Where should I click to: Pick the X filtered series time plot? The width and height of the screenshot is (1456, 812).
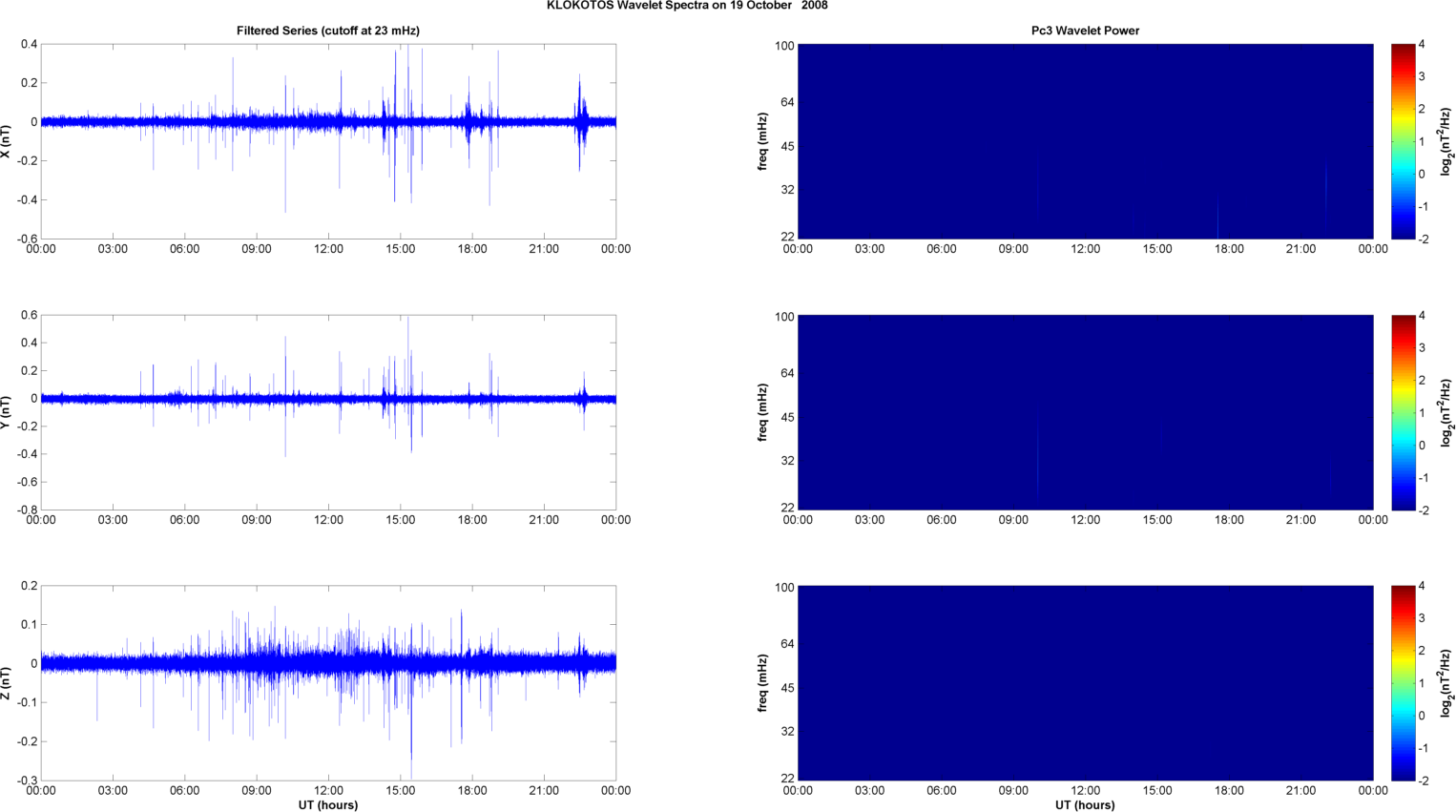click(x=328, y=141)
